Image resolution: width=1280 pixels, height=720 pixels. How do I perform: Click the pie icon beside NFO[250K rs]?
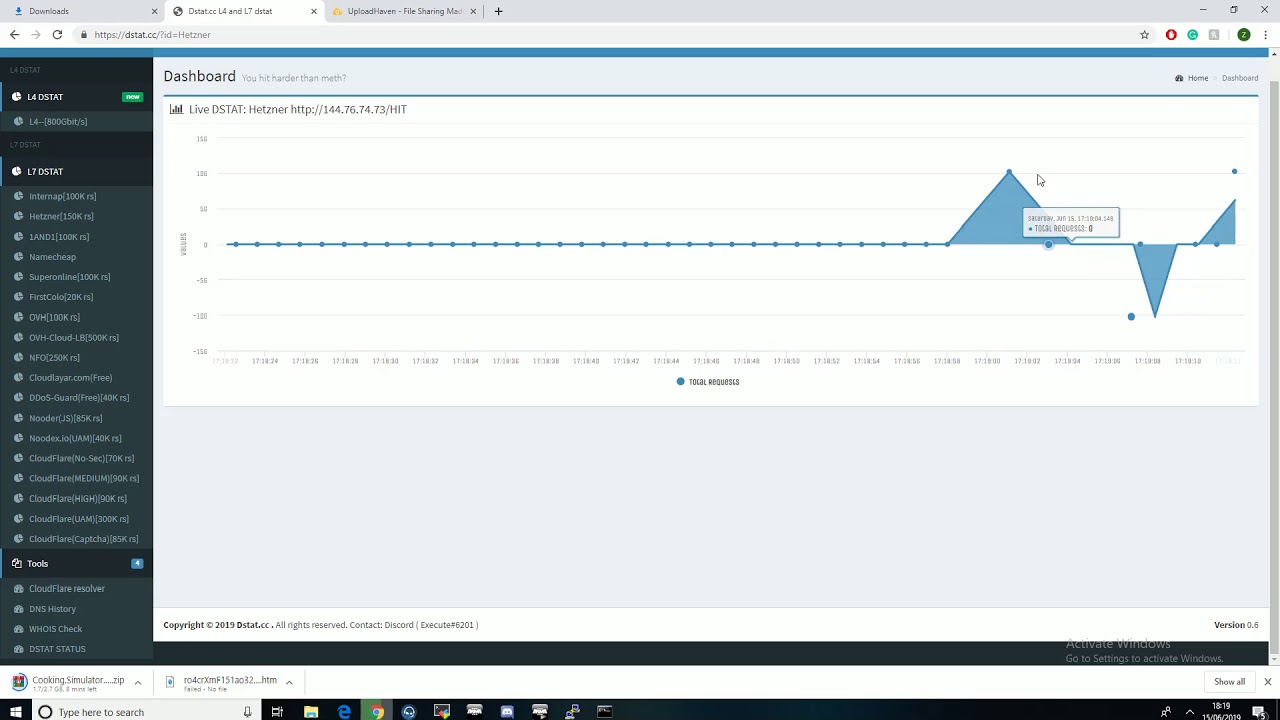click(x=19, y=358)
